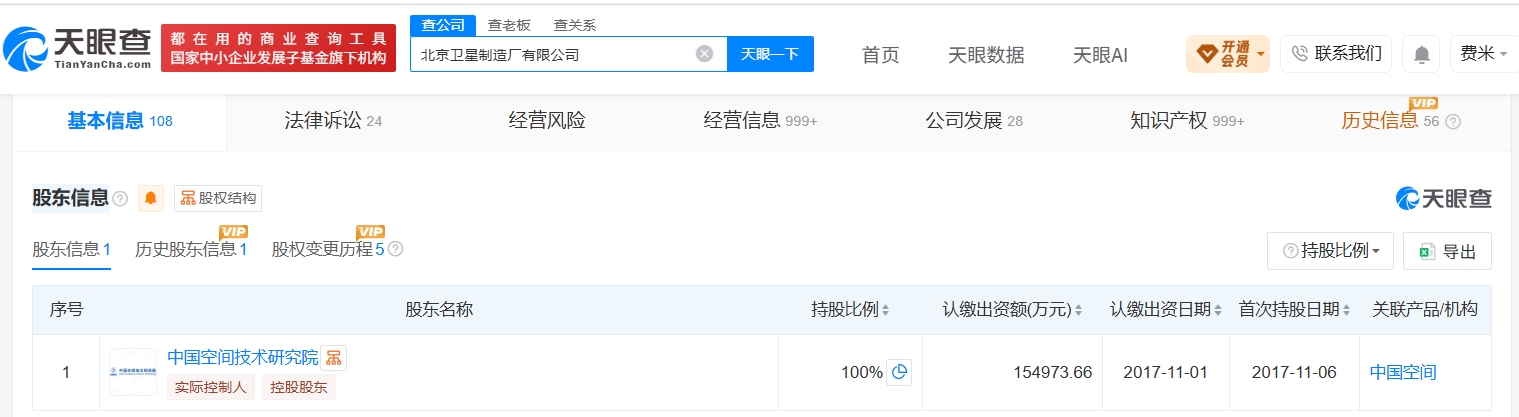Open equity structure icon next to 中国空间技术研究院
The width and height of the screenshot is (1519, 417).
click(x=334, y=358)
